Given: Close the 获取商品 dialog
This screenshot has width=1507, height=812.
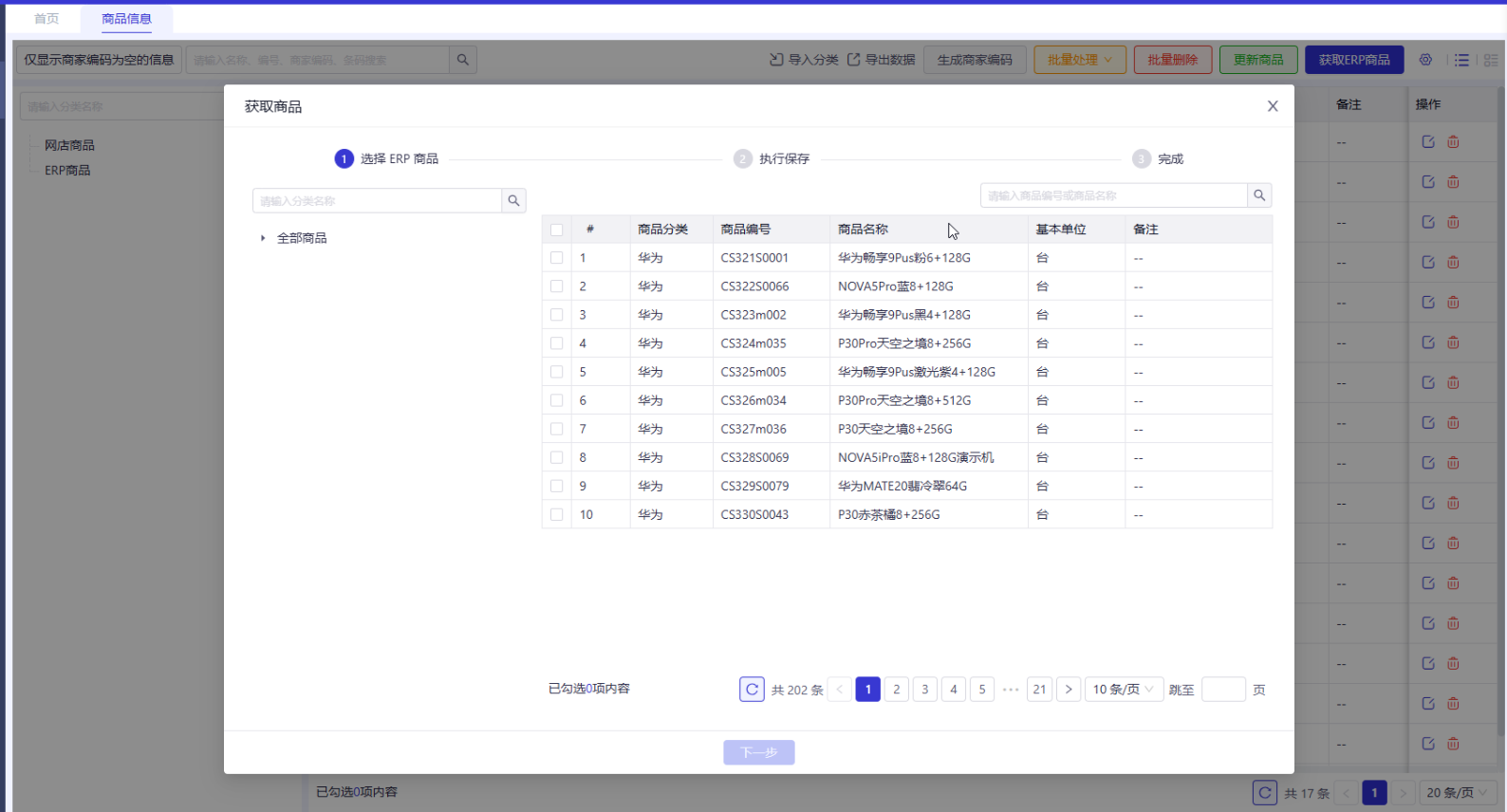Looking at the screenshot, I should 1273,106.
